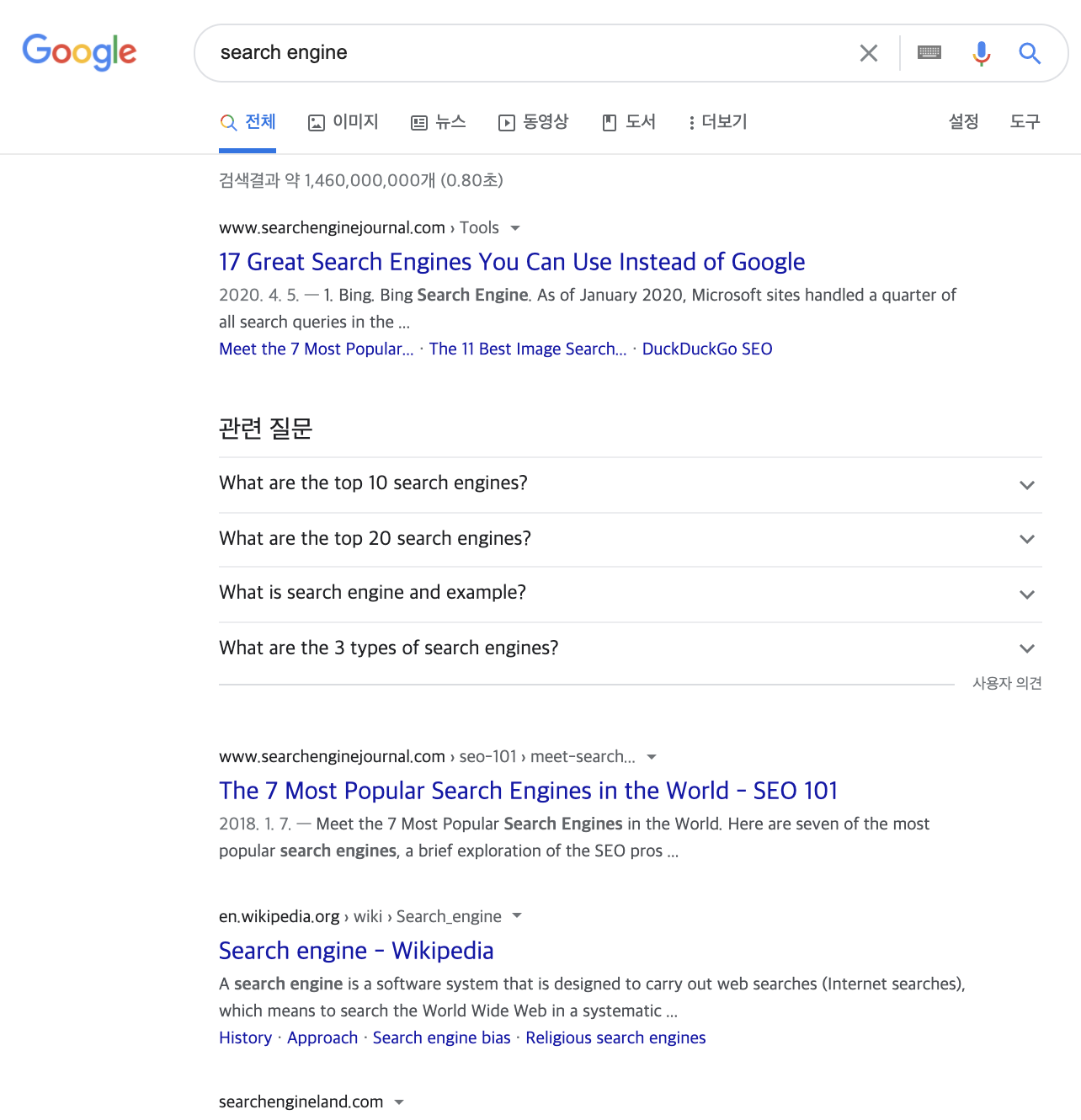
Task: Click the 관련 질문 heading
Action: 266,429
